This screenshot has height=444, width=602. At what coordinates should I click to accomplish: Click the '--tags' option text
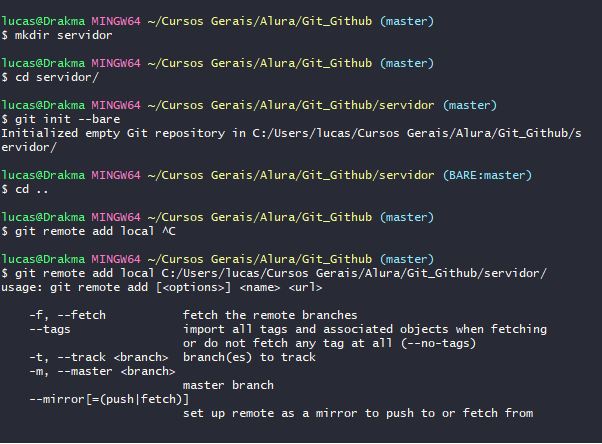50,329
